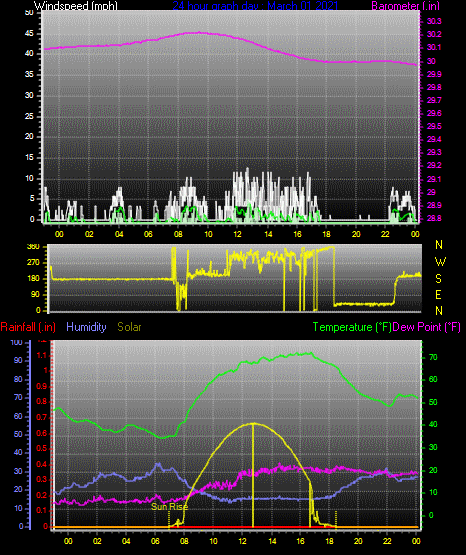This screenshot has width=466, height=555.
Task: Click the 5 mark on the windspeed axis
Action: tap(32, 199)
